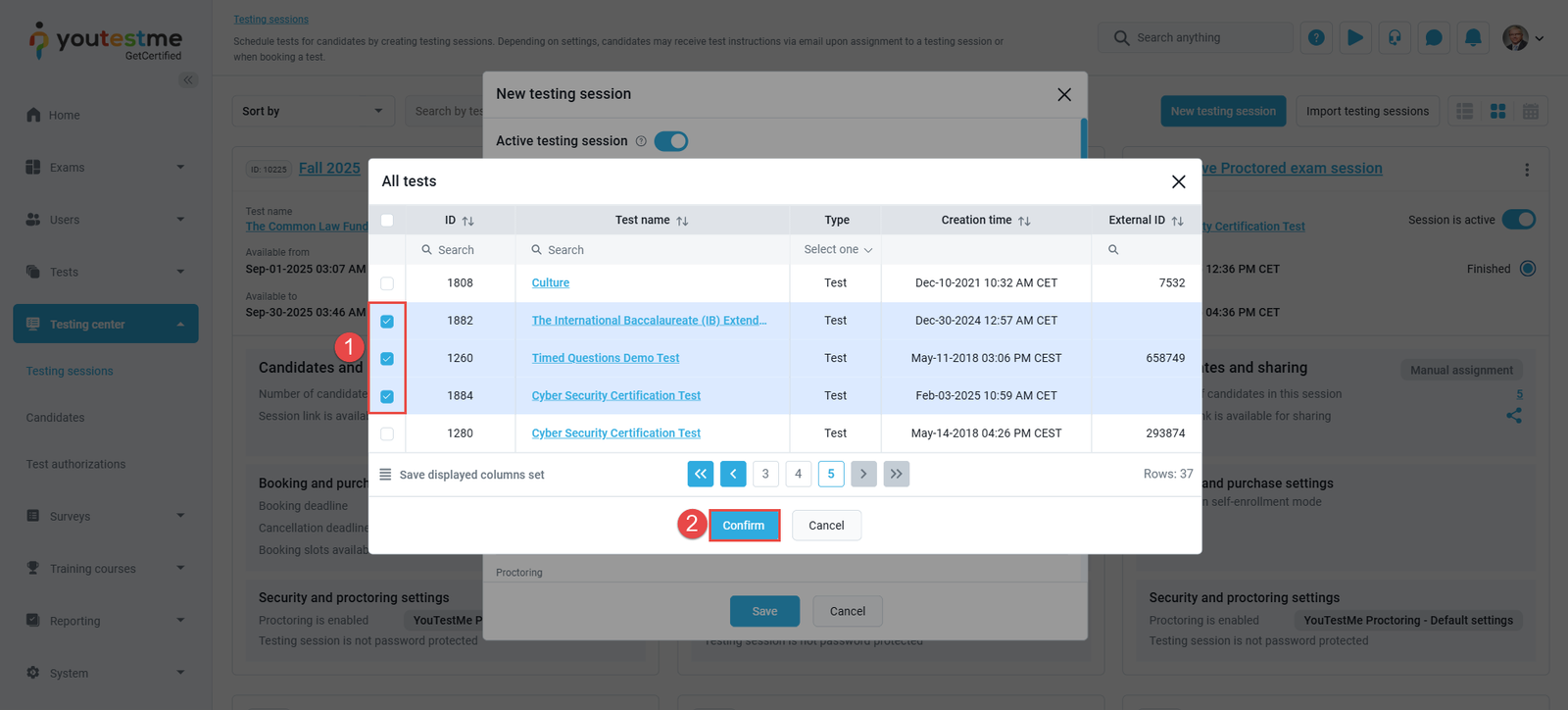Click share icon for session link
The height and width of the screenshot is (710, 1568).
1514,415
